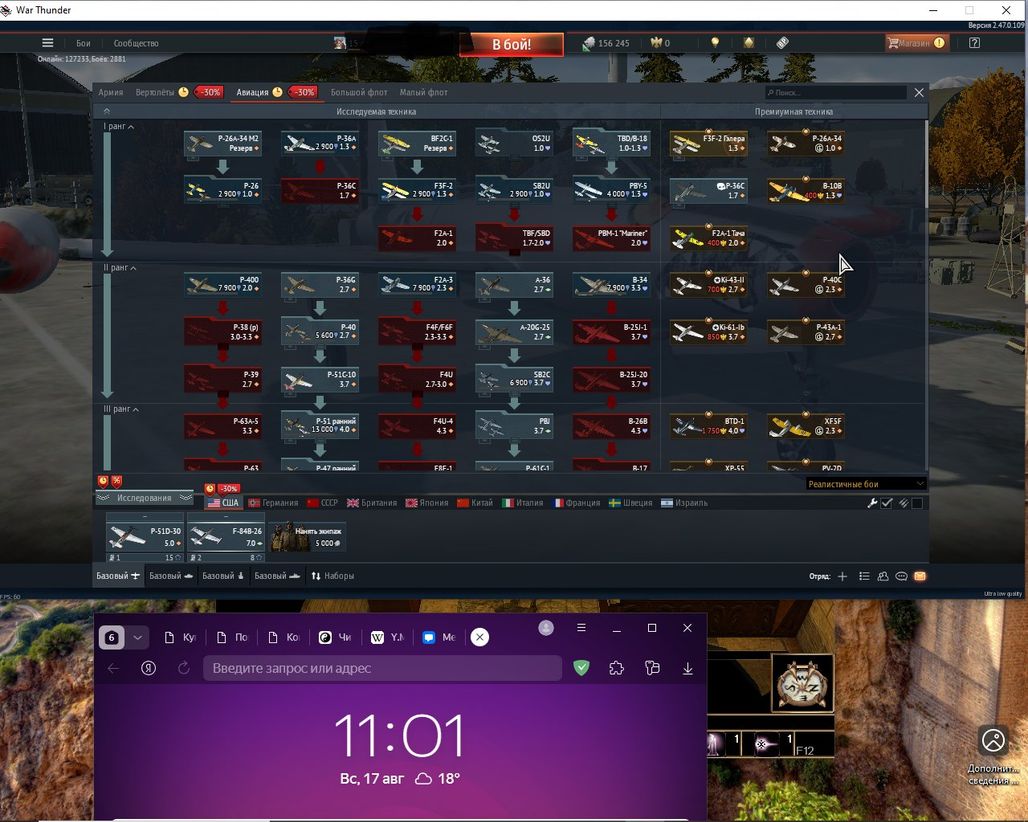The width and height of the screenshot is (1028, 822).
Task: Select the «СССР» nation tab
Action: click(x=323, y=503)
